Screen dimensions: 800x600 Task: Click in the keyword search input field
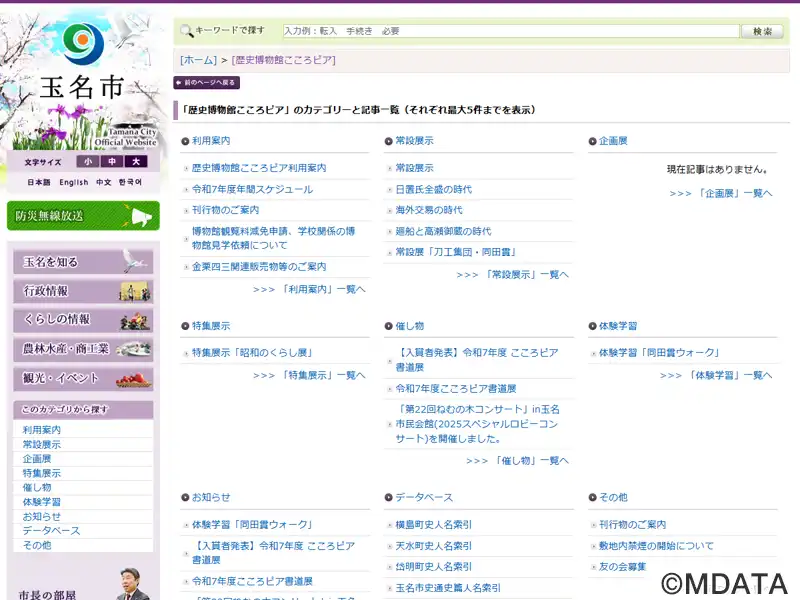[510, 31]
